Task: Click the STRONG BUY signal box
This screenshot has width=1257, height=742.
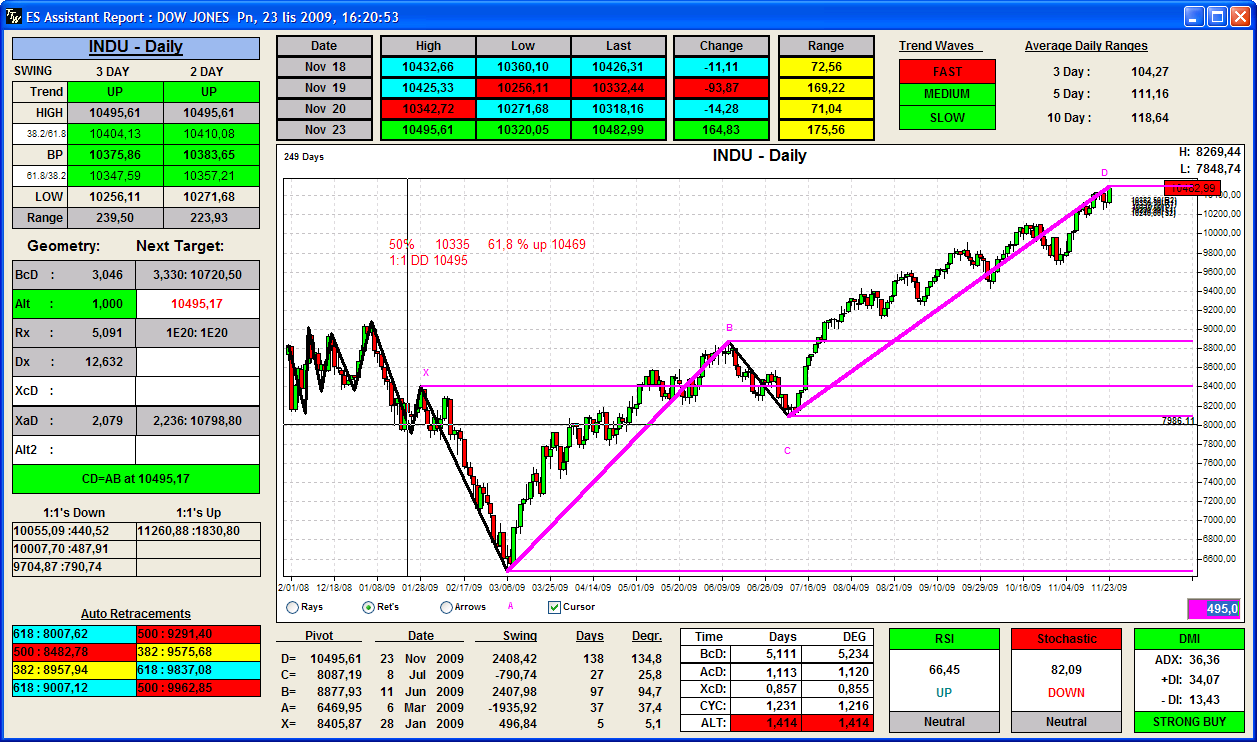Action: click(x=1189, y=721)
